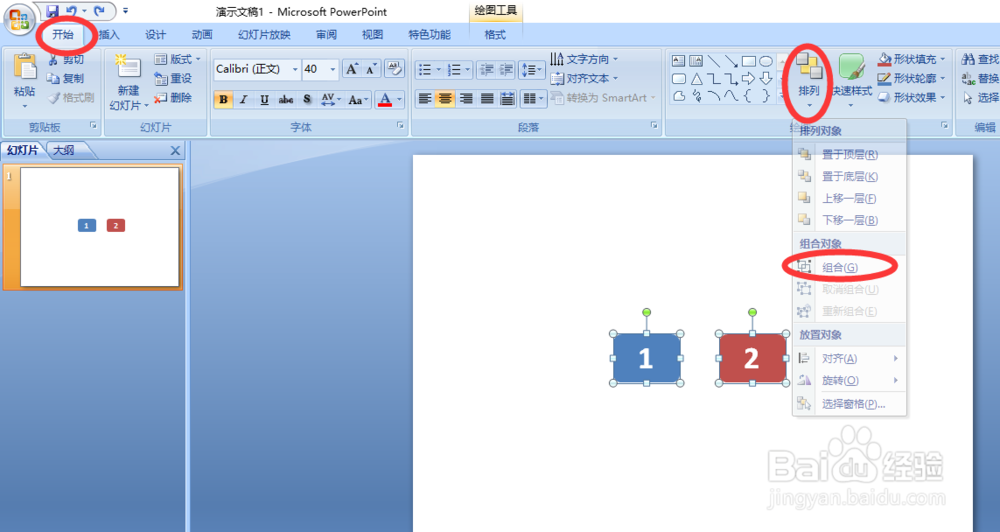Switch to Slide Show (幻灯片放映) tab
Viewport: 1000px width, 532px height.
[x=264, y=34]
